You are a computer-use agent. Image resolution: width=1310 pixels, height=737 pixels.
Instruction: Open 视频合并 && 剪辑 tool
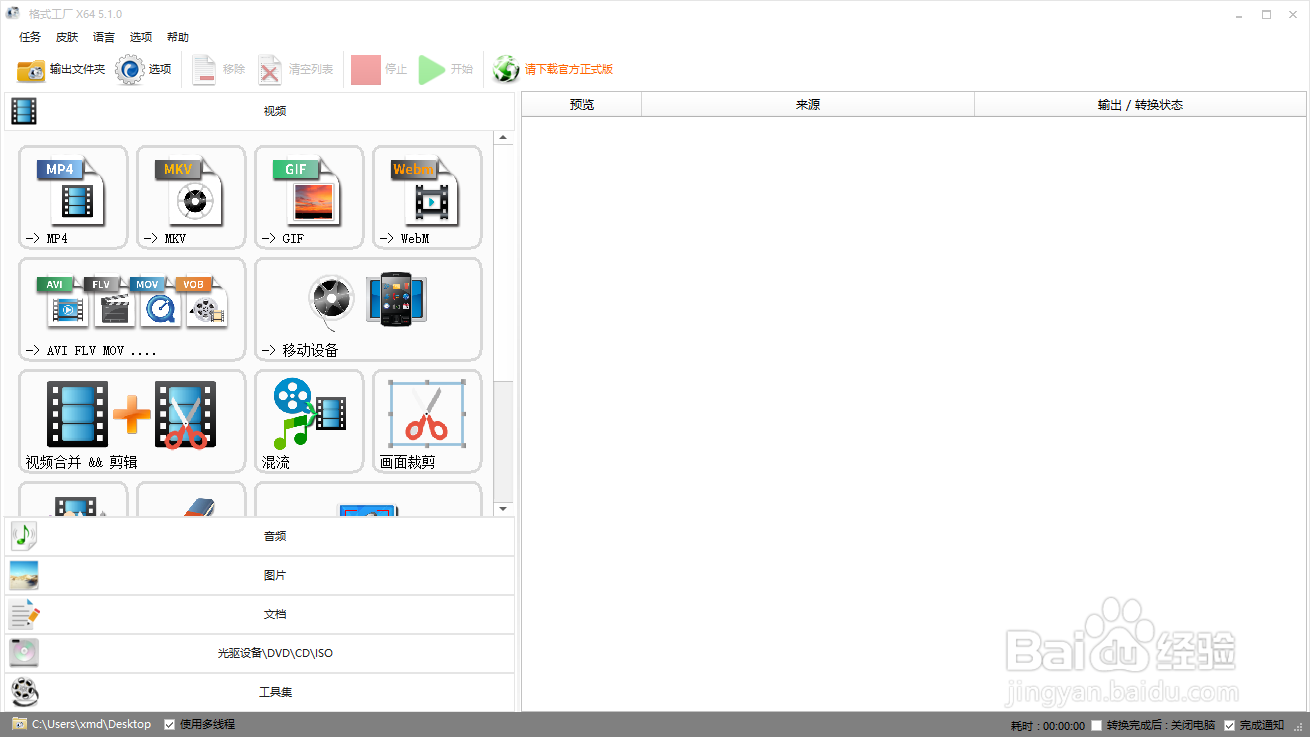click(x=132, y=421)
